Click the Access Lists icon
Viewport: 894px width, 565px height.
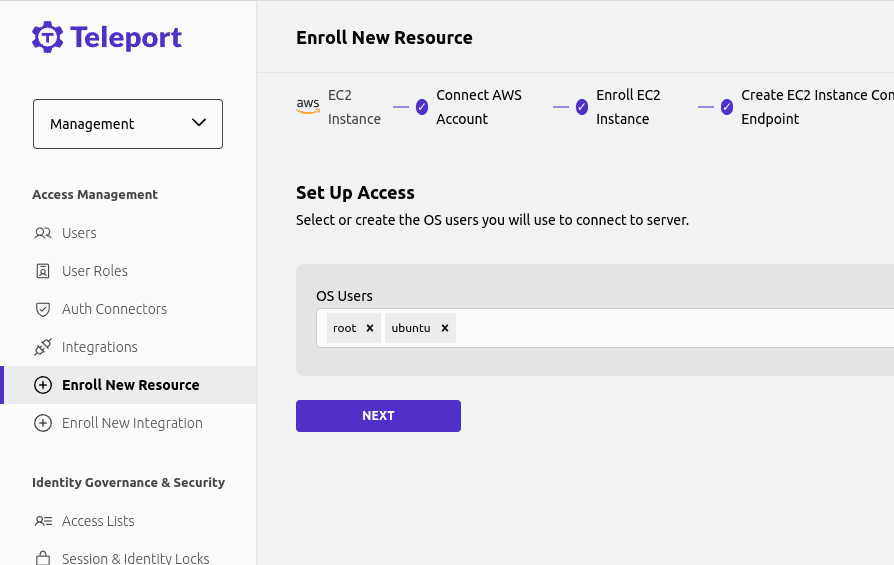click(43, 521)
